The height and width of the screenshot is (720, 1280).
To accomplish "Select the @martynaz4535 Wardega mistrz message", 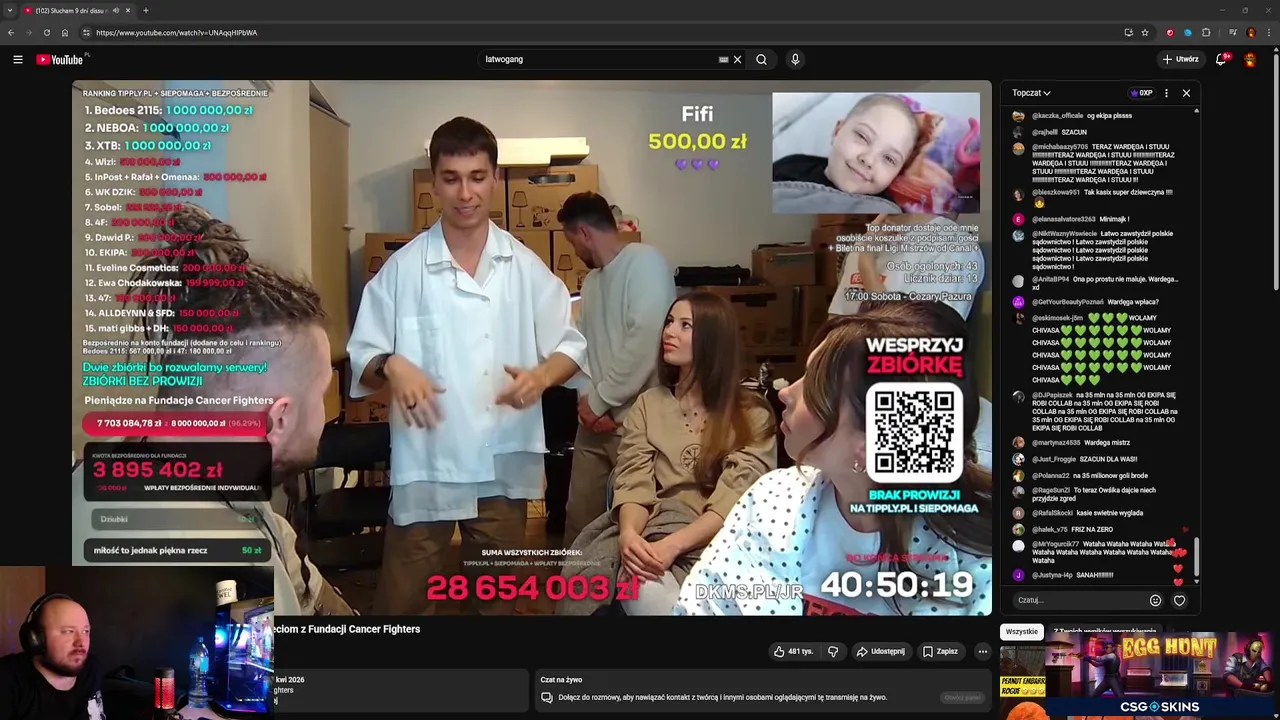I will coord(1072,443).
